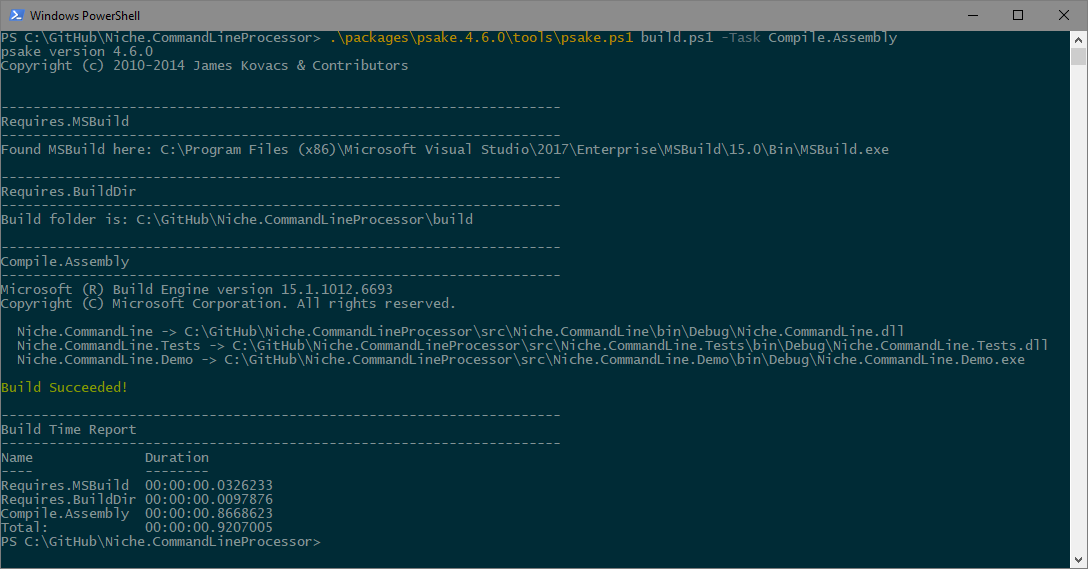The width and height of the screenshot is (1088, 569).
Task: Click the duration 00:00:00.0097876
Action: [x=209, y=500]
